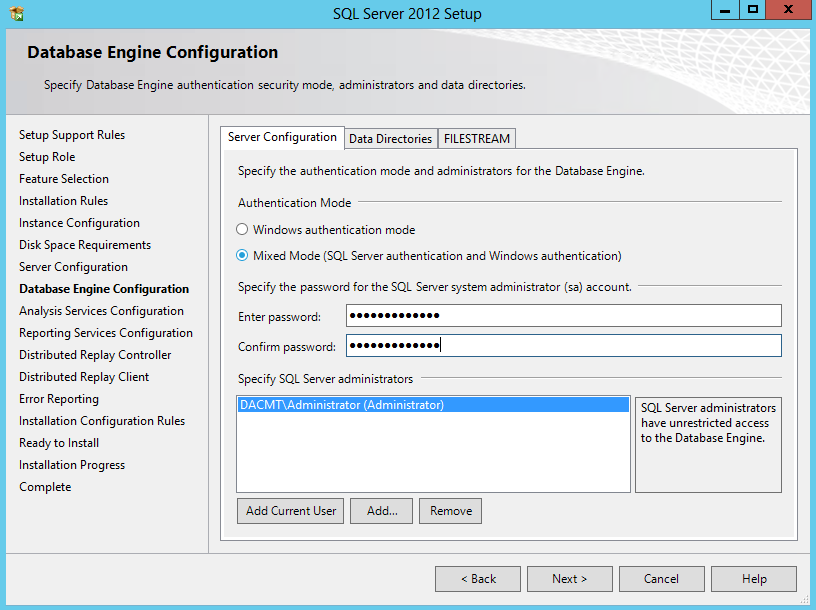The width and height of the screenshot is (816, 610).
Task: Click empty area of administrators list box
Action: pyautogui.click(x=433, y=452)
